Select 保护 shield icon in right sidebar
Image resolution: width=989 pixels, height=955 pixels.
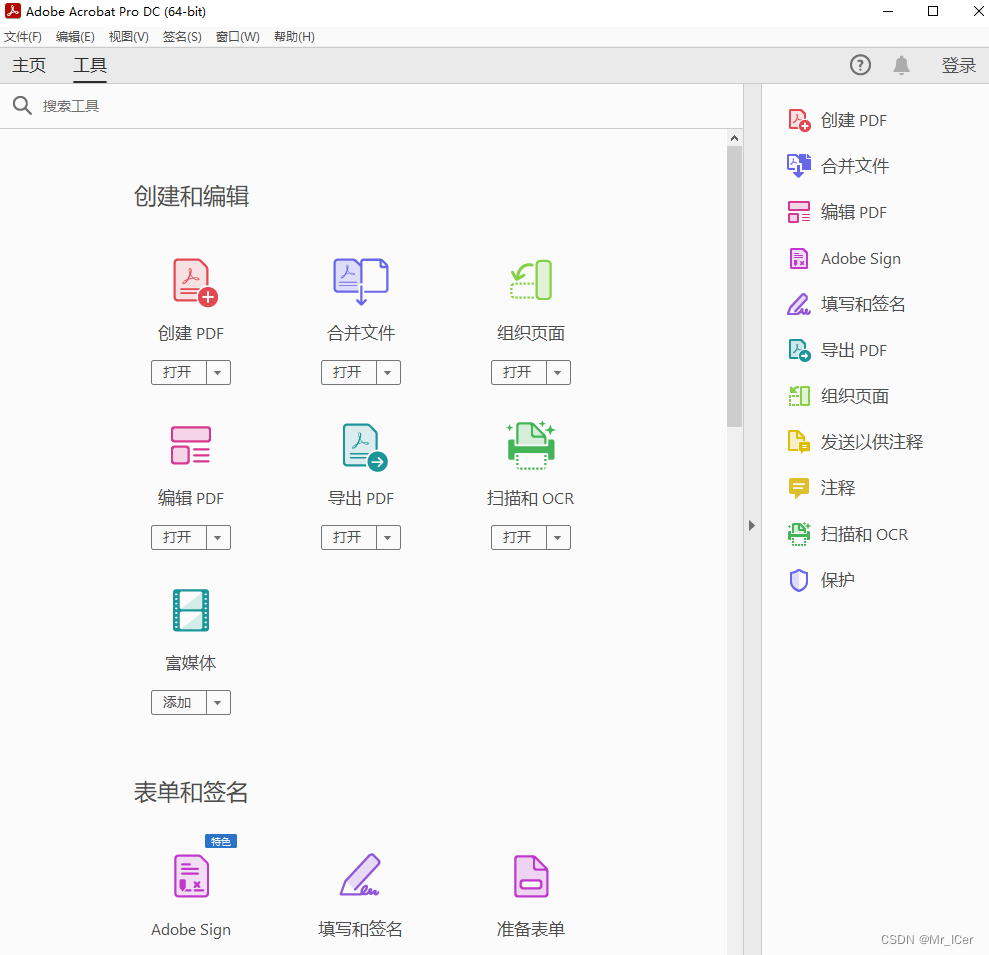799,580
